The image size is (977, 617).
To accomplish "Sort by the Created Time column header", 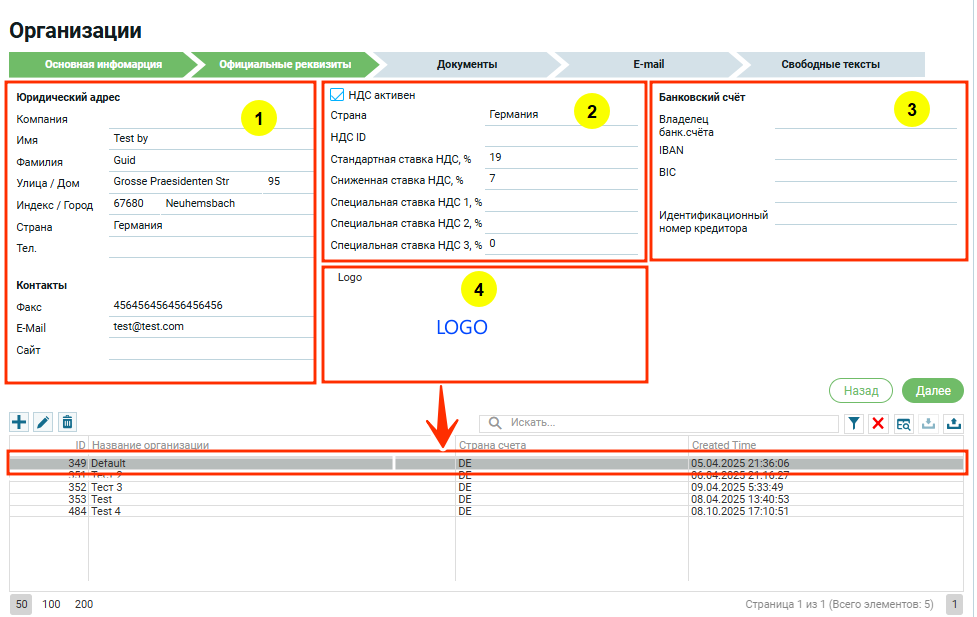I will (x=723, y=445).
